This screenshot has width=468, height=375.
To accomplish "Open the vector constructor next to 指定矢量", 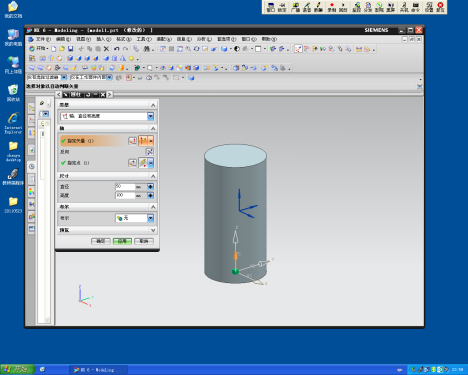I will tap(132, 141).
